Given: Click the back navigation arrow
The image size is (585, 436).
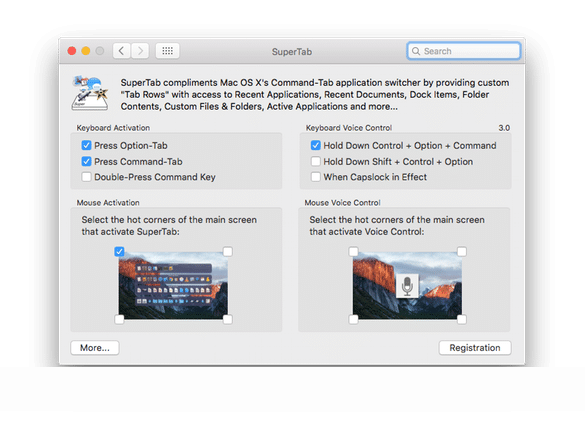Looking at the screenshot, I should tap(122, 51).
